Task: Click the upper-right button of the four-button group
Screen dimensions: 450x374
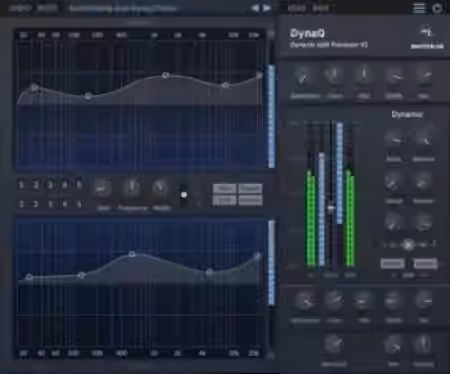Action: [x=250, y=189]
